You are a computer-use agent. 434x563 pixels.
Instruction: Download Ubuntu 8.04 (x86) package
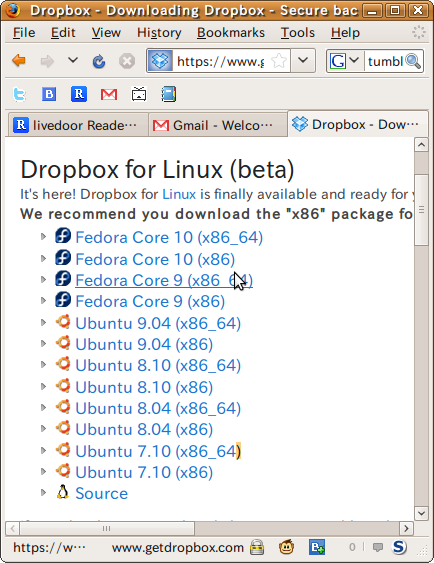[144, 429]
